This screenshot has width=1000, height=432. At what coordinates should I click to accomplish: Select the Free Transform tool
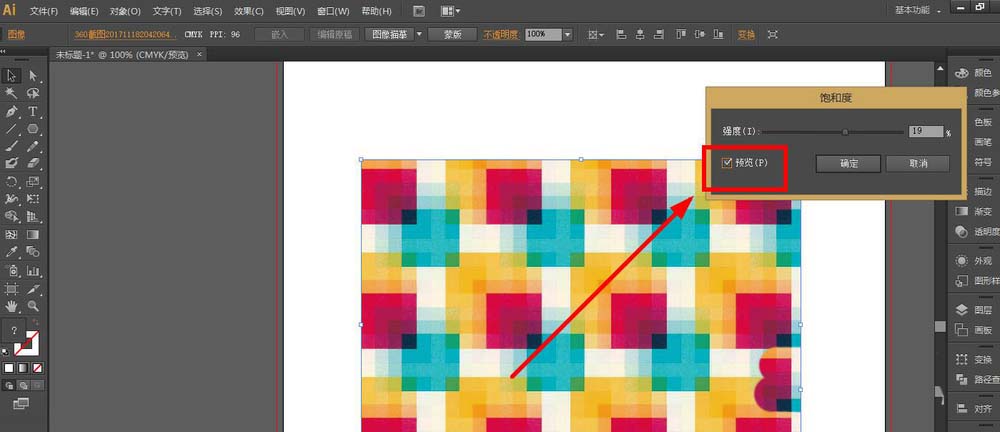coord(33,199)
